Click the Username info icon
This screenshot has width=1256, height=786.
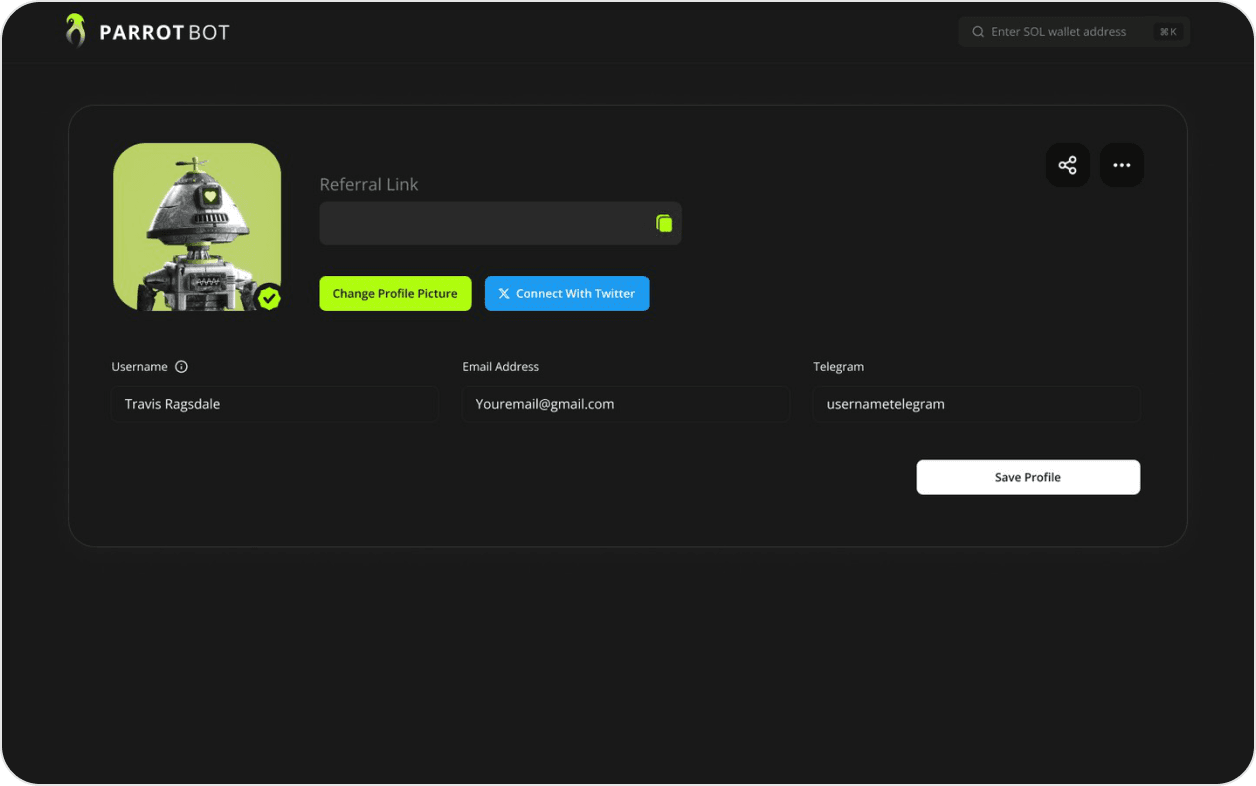181,367
